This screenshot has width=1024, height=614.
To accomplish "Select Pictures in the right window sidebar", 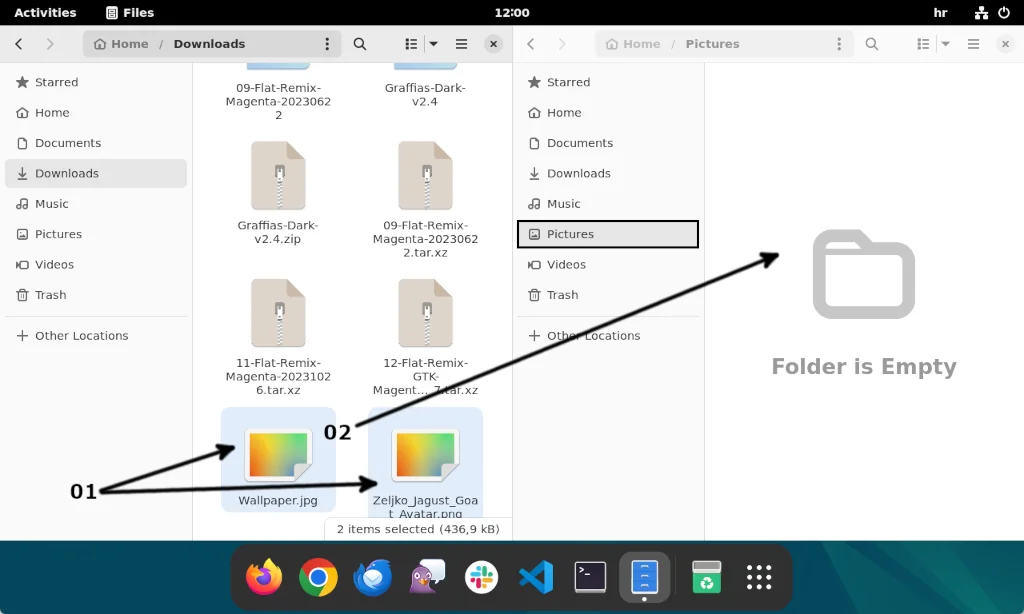I will pyautogui.click(x=608, y=234).
